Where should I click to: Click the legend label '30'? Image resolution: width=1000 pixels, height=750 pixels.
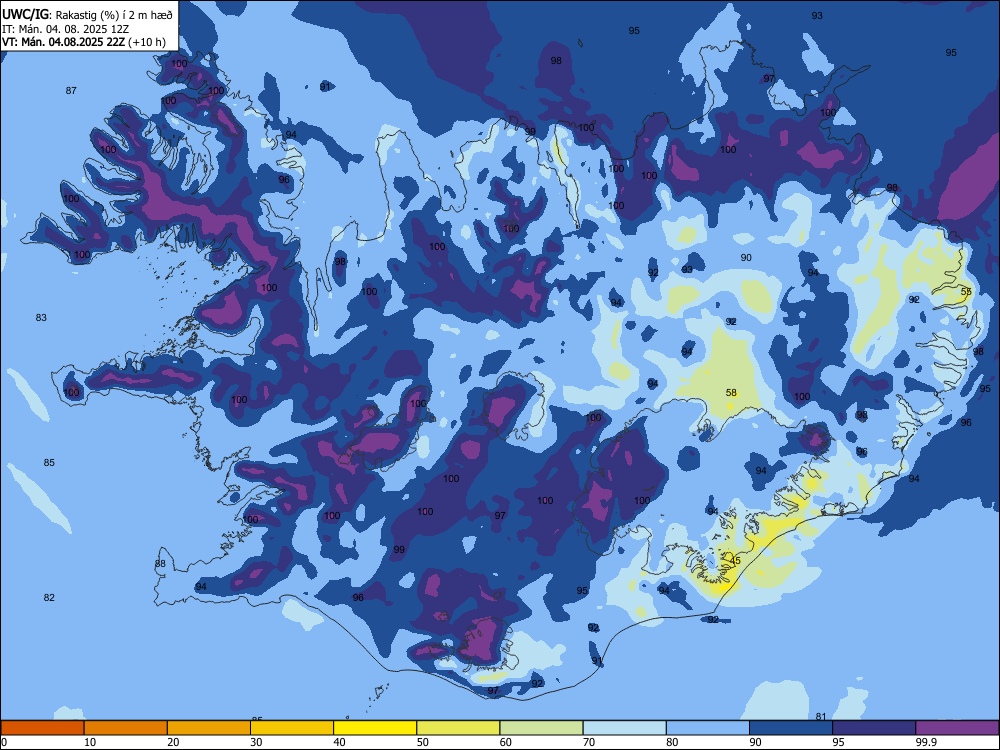click(x=256, y=742)
